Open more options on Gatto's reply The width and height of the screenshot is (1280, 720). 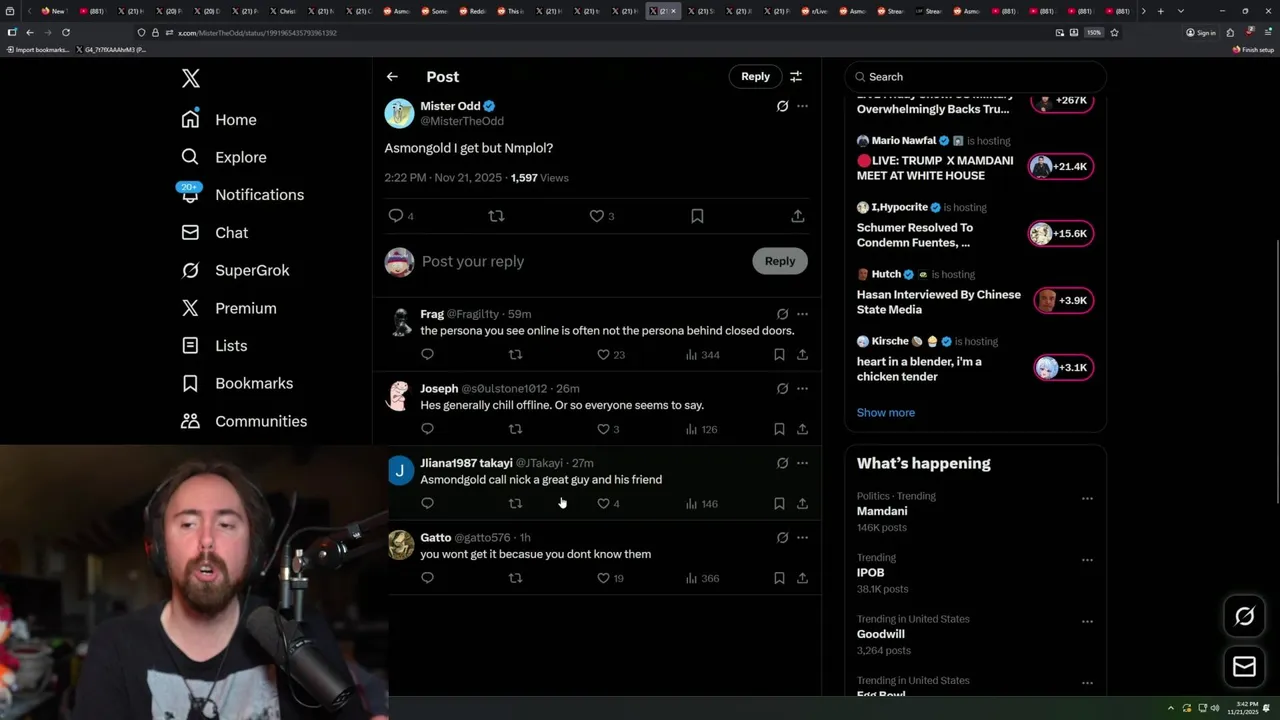(802, 537)
